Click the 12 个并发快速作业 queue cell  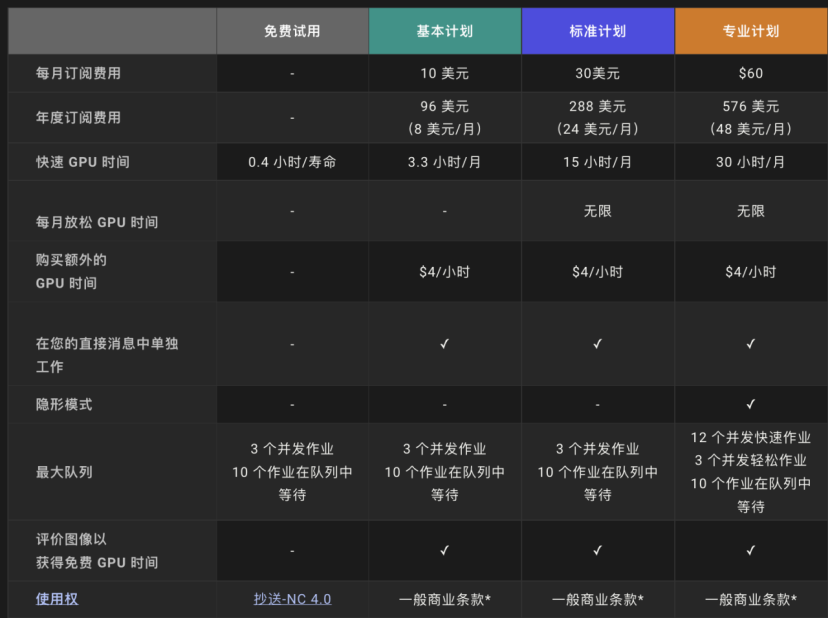pyautogui.click(x=751, y=472)
